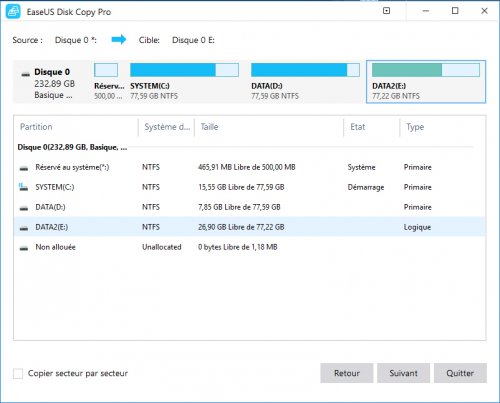500x403 pixels.
Task: Maximize the EaseUS Disk Copy window
Action: (455, 11)
